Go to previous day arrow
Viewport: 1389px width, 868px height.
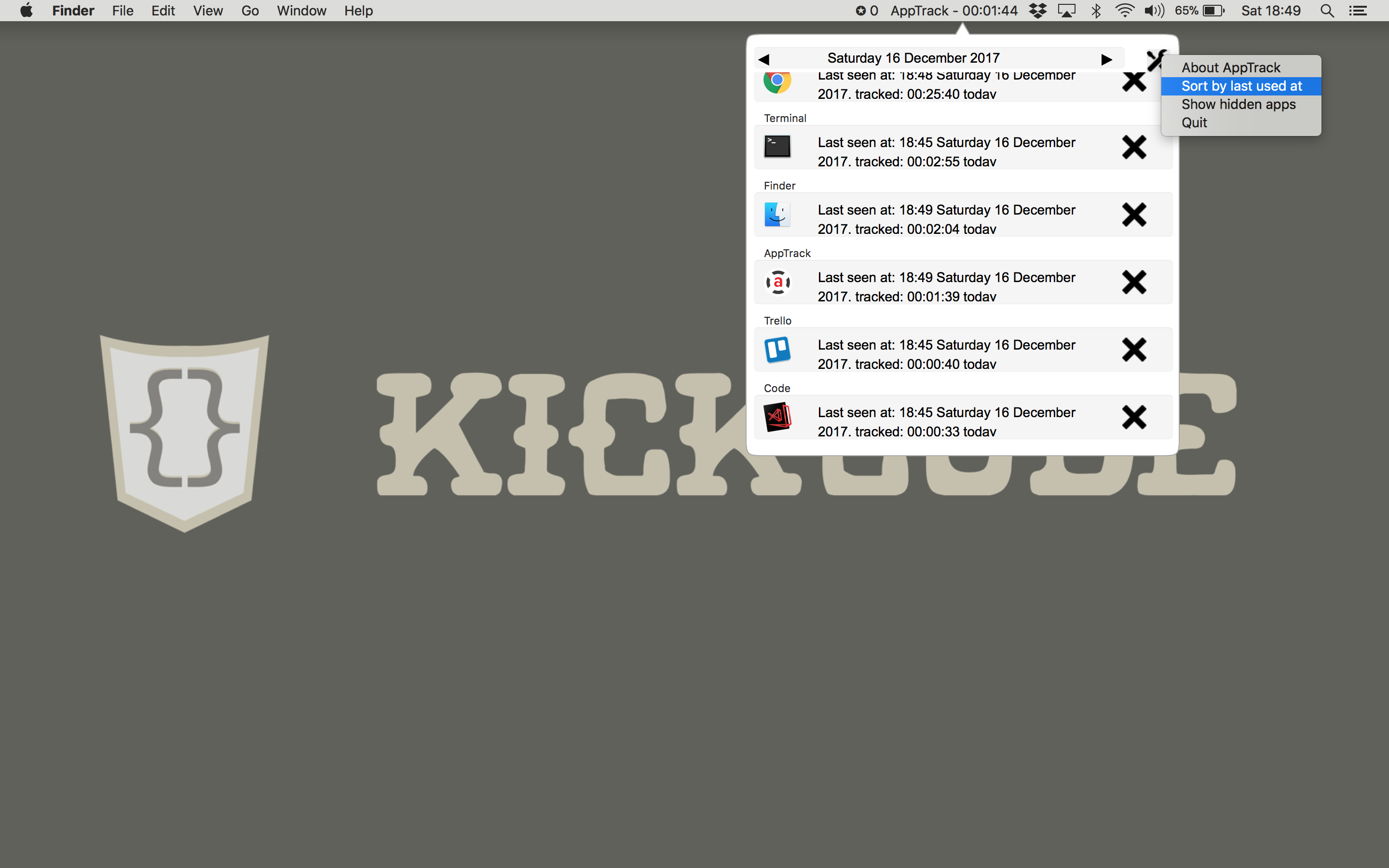pyautogui.click(x=763, y=59)
